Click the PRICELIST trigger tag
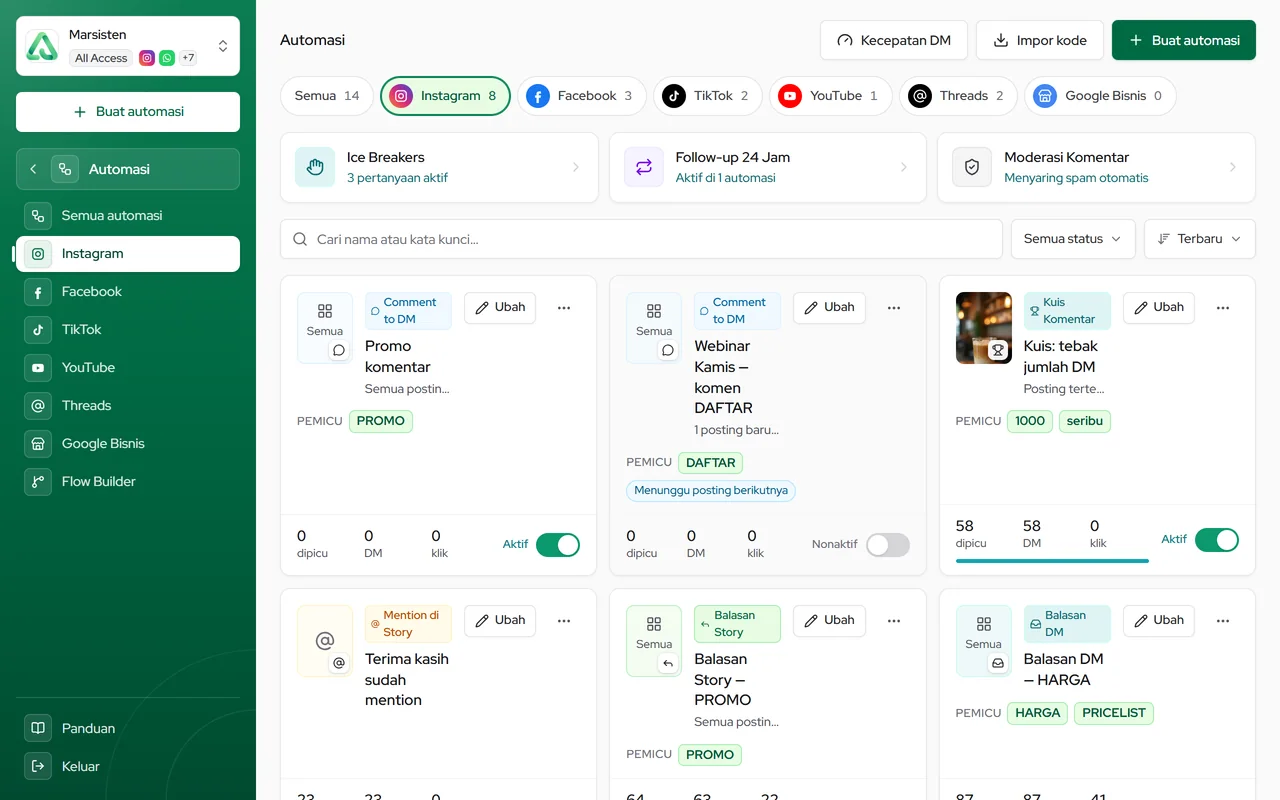Image resolution: width=1280 pixels, height=800 pixels. pyautogui.click(x=1114, y=713)
